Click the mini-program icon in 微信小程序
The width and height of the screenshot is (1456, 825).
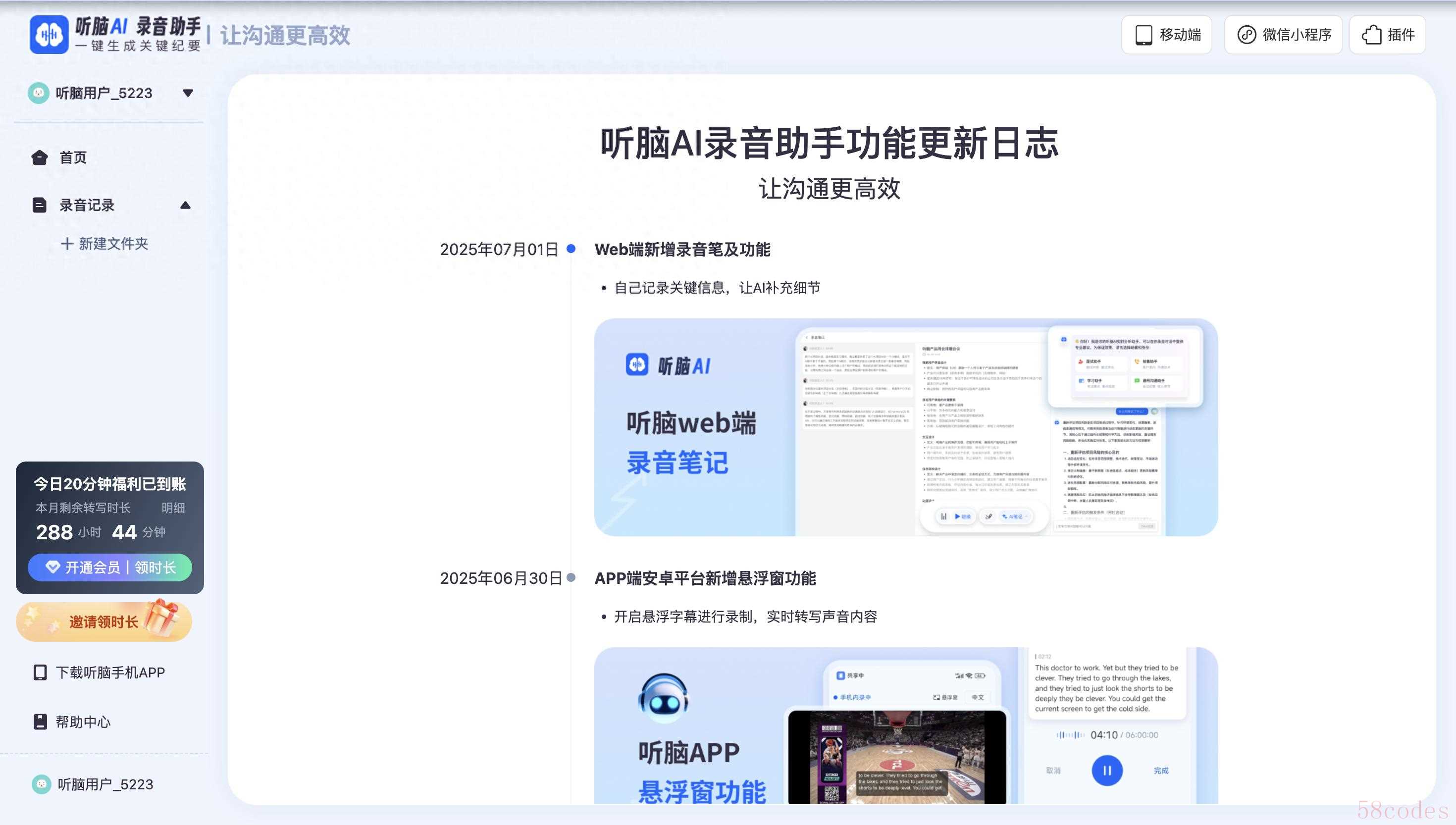(x=1247, y=35)
